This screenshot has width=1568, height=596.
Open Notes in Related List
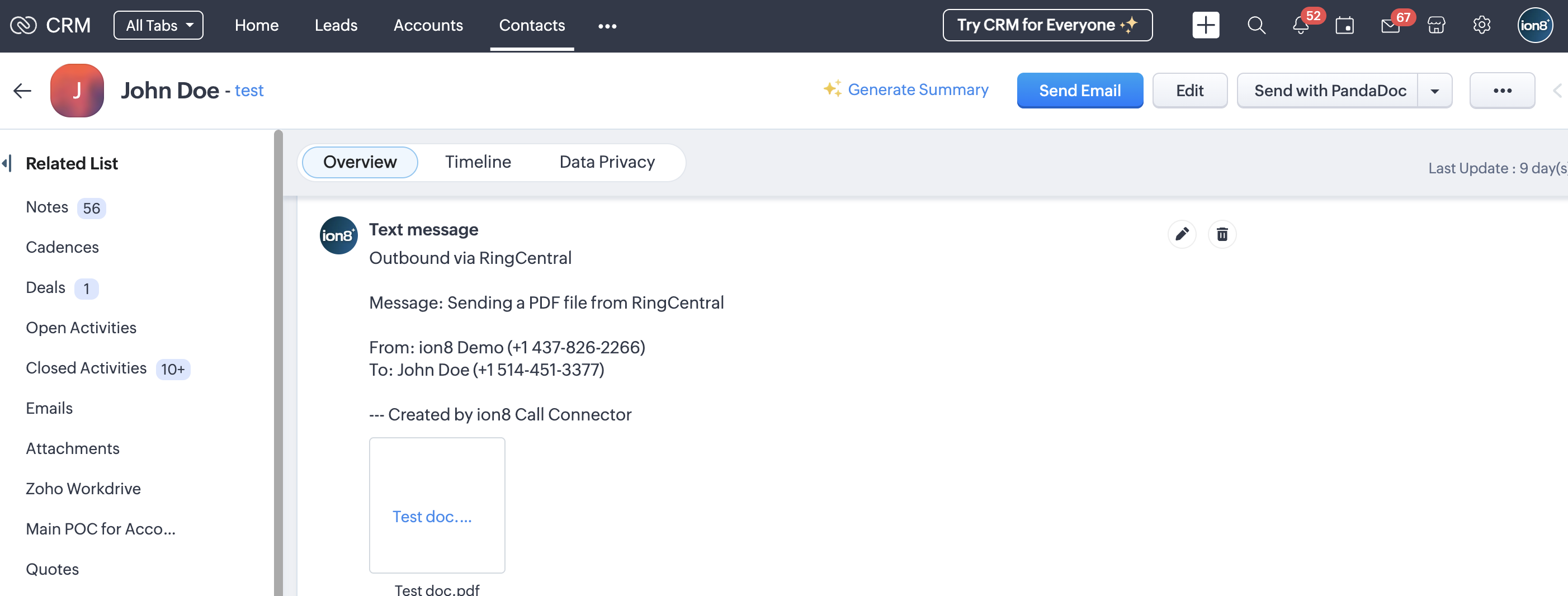pos(47,207)
